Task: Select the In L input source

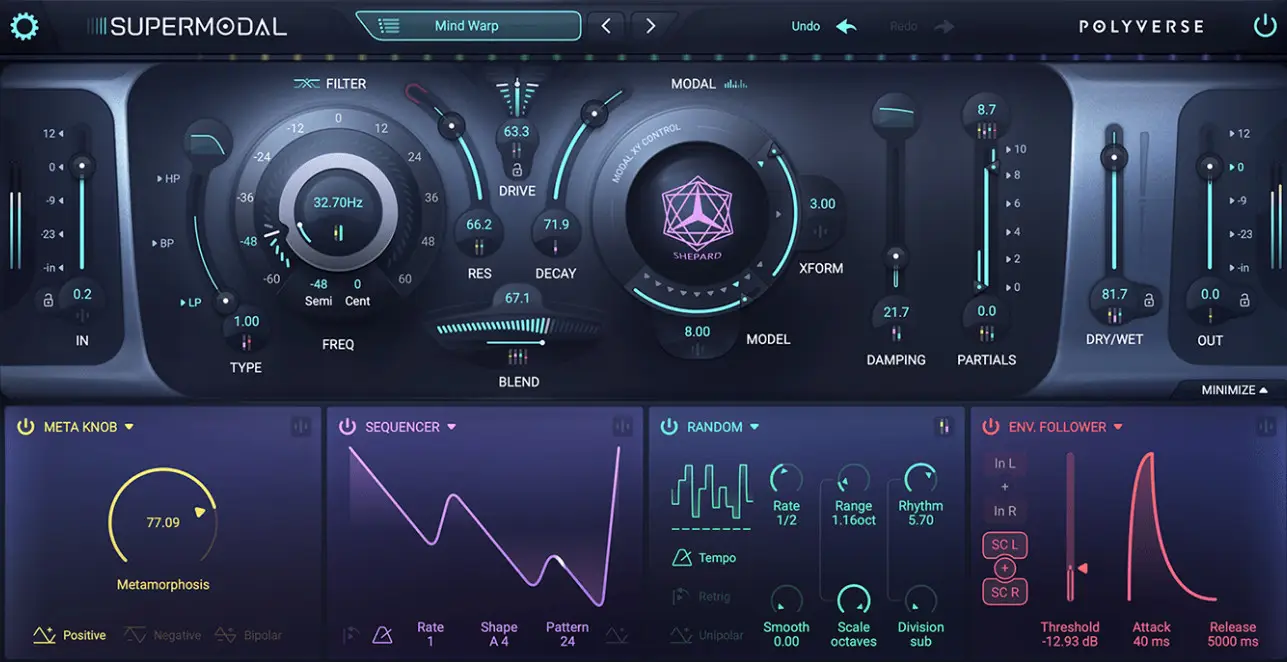Action: tap(1005, 463)
